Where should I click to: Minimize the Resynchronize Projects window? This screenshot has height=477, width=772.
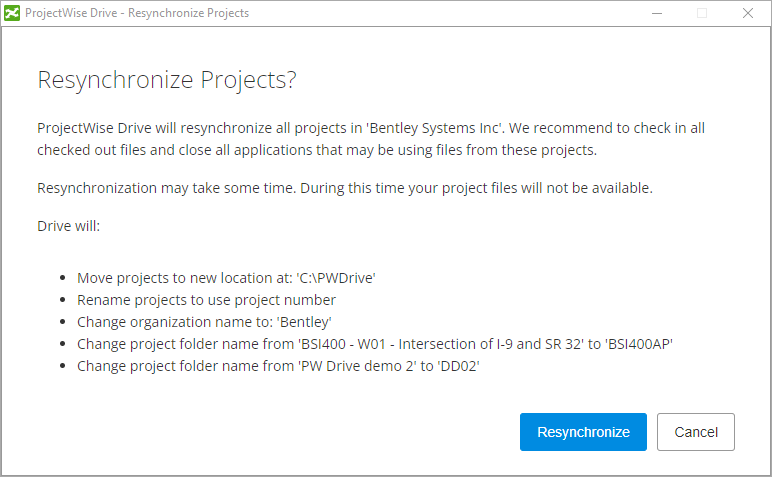click(x=657, y=13)
